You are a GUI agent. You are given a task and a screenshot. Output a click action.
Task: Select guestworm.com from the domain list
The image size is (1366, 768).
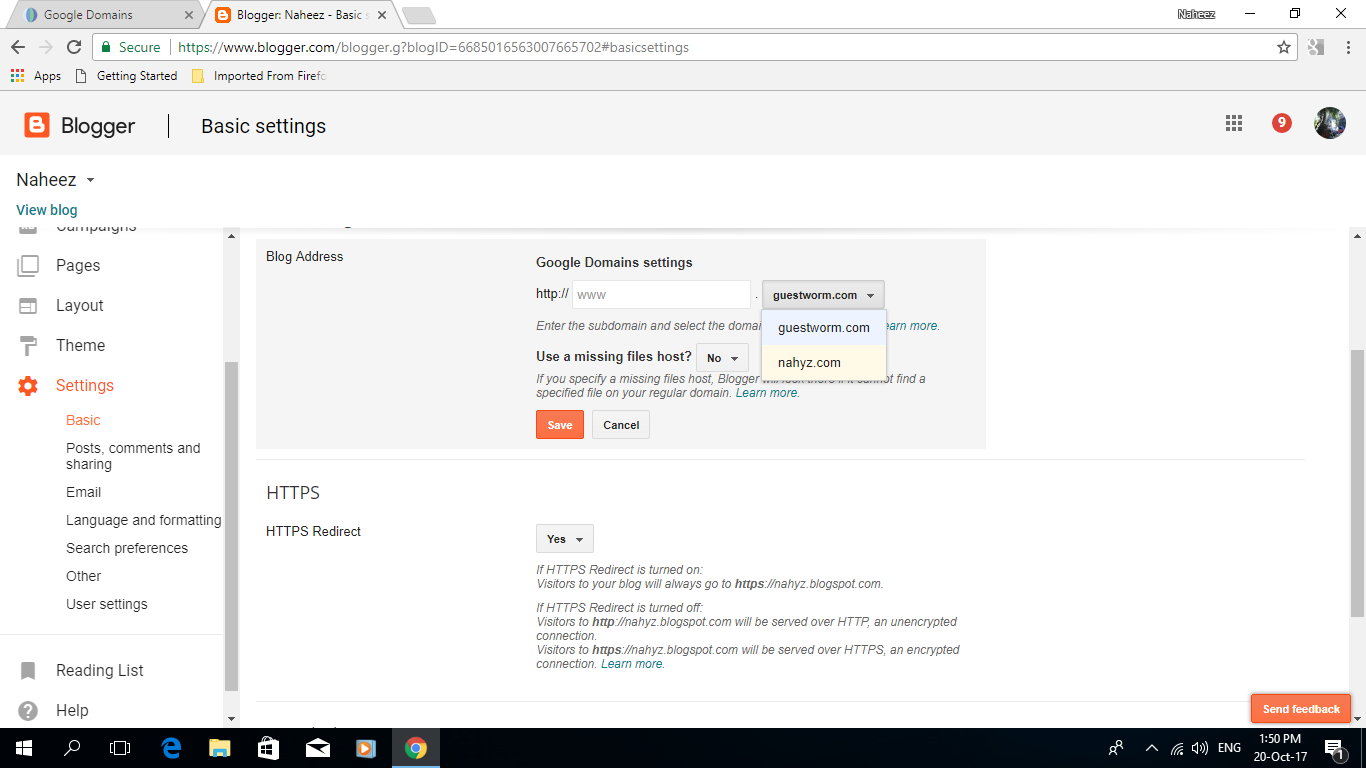(x=824, y=328)
